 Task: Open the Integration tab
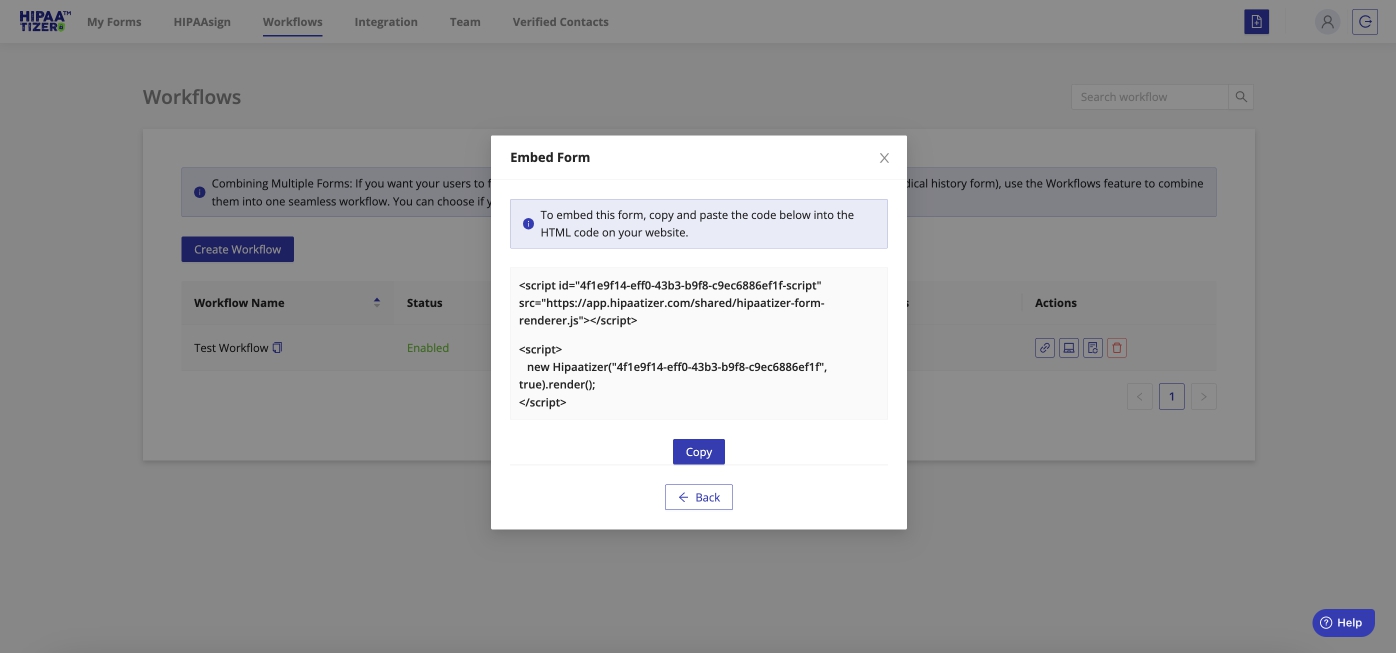point(386,22)
